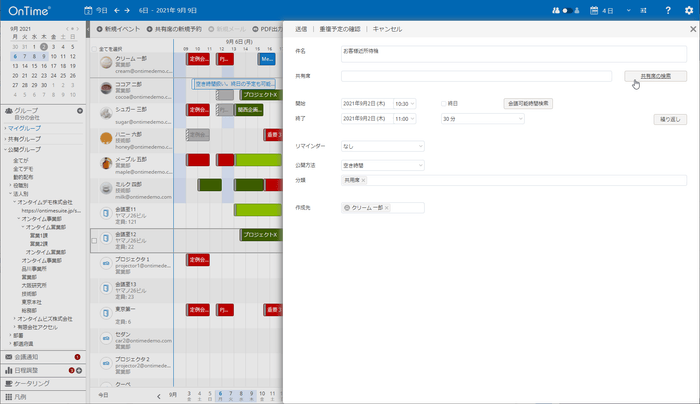The image size is (700, 404).
Task: Go to the next period with the right arrow
Action: (127, 9)
